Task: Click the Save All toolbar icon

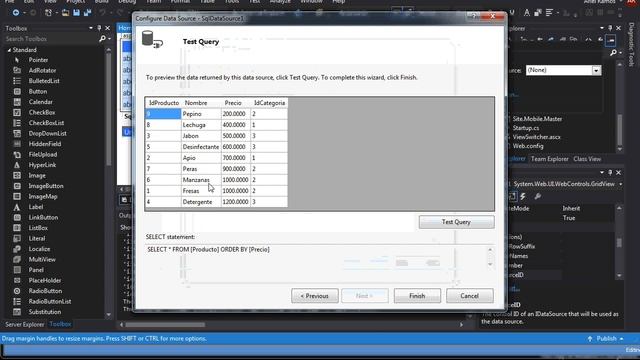Action: click(87, 13)
